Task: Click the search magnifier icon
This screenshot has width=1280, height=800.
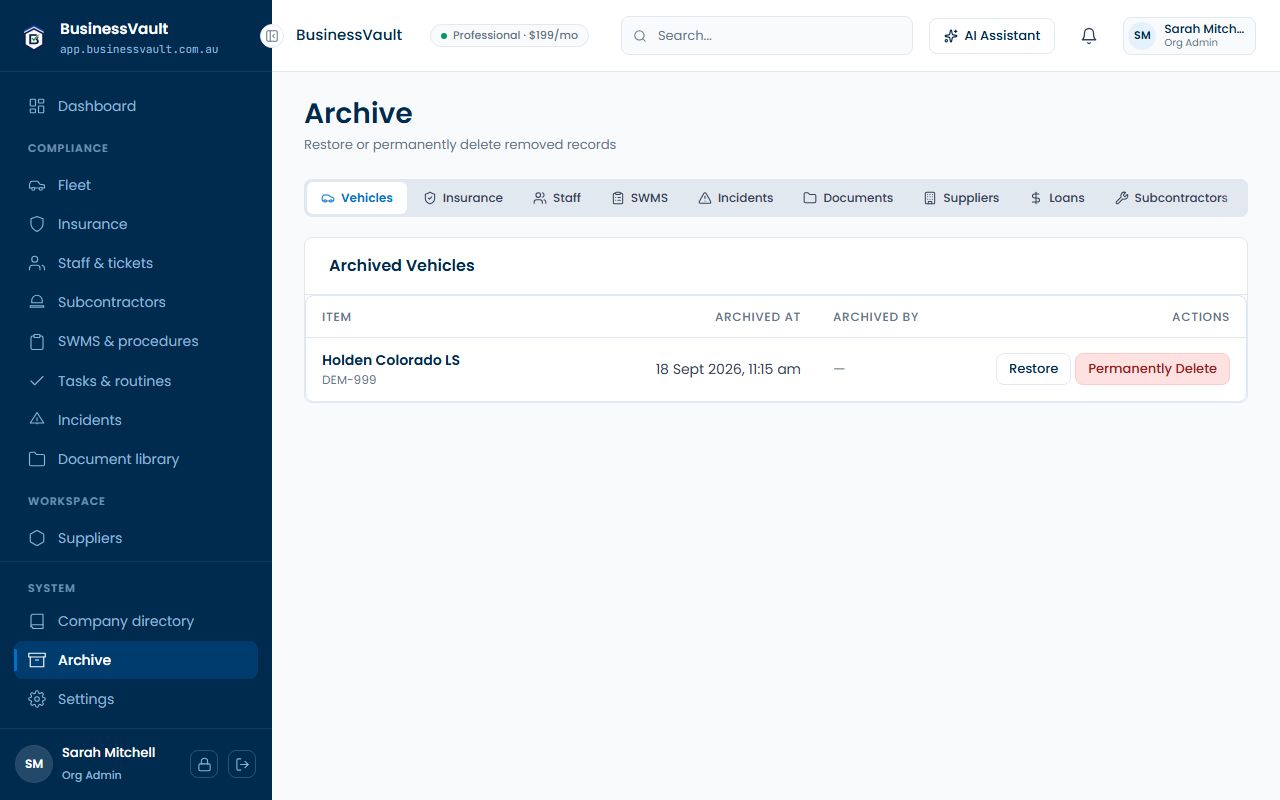Action: tap(640, 36)
